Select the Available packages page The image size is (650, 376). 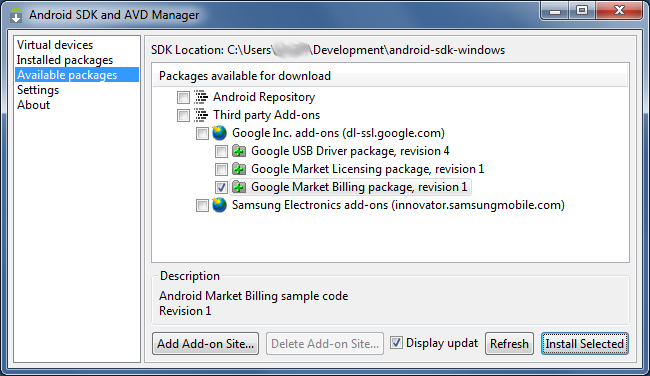pos(77,75)
